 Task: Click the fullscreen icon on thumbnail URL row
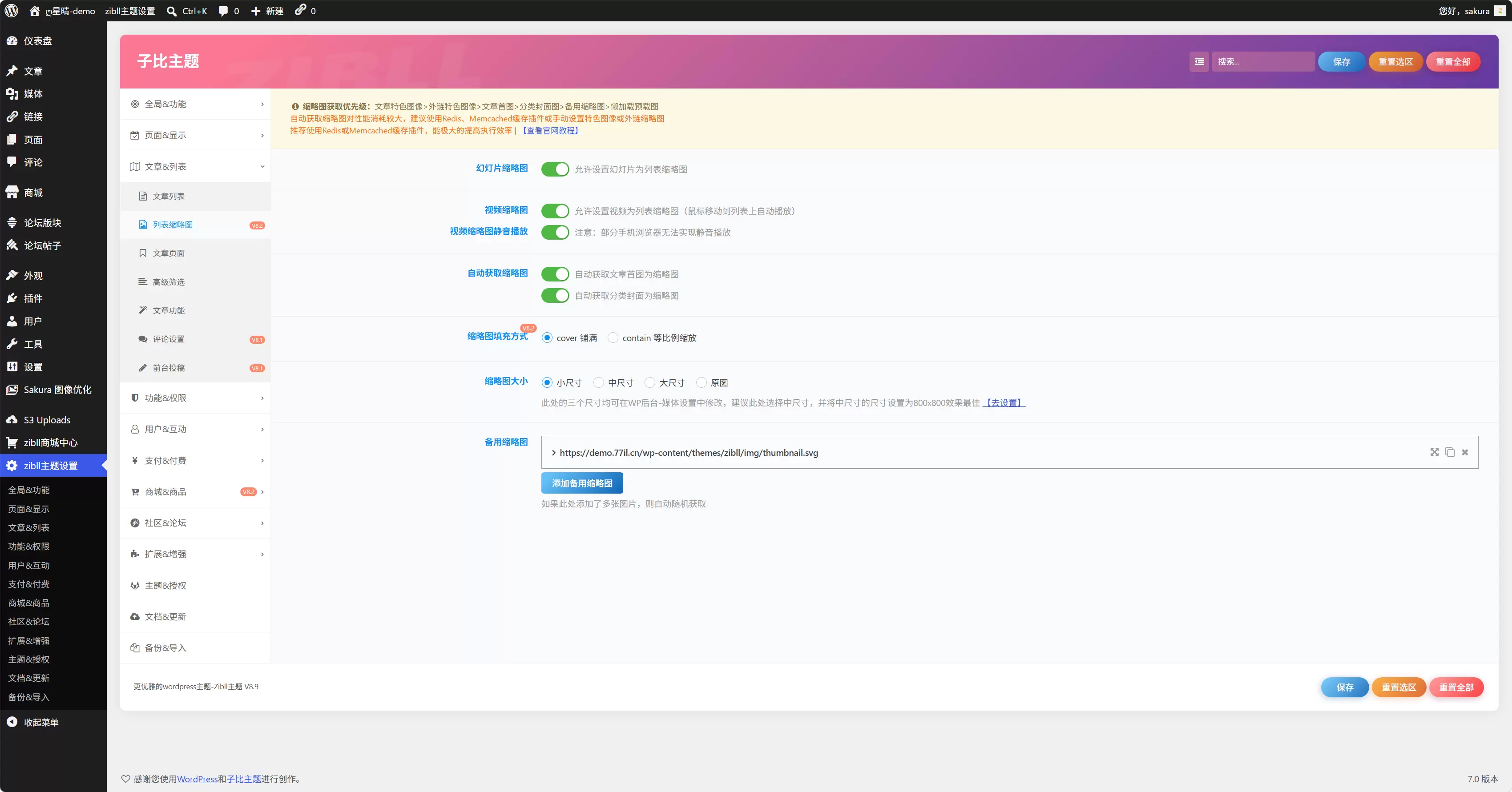tap(1435, 452)
